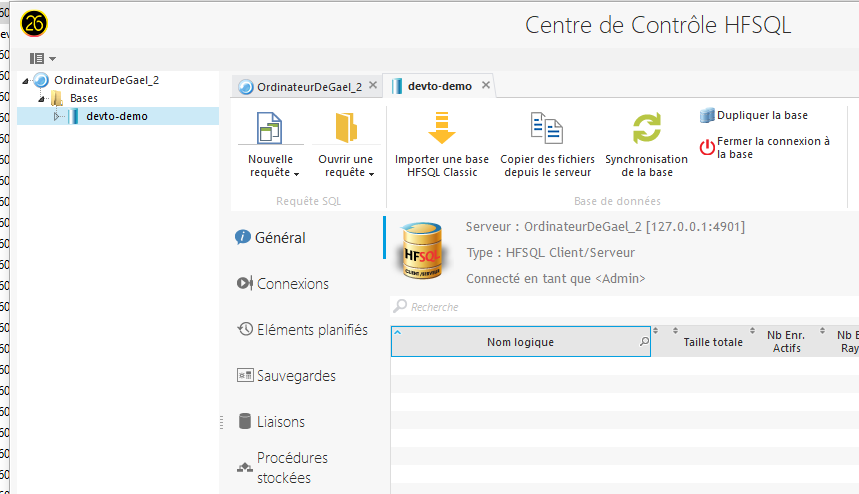Click Fermer la connexion à la base
859x494 pixels.
point(765,147)
